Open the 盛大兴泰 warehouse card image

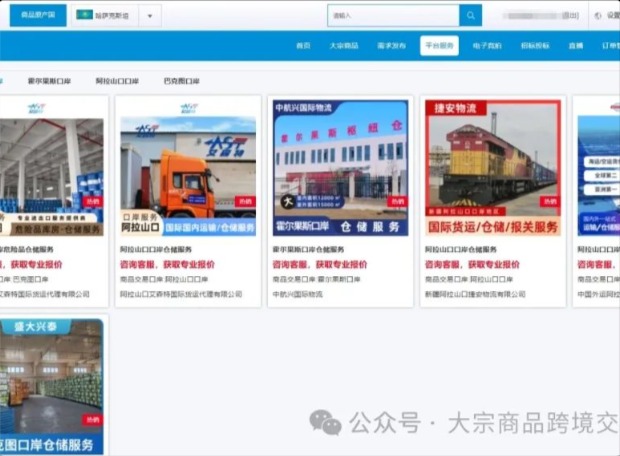point(52,387)
